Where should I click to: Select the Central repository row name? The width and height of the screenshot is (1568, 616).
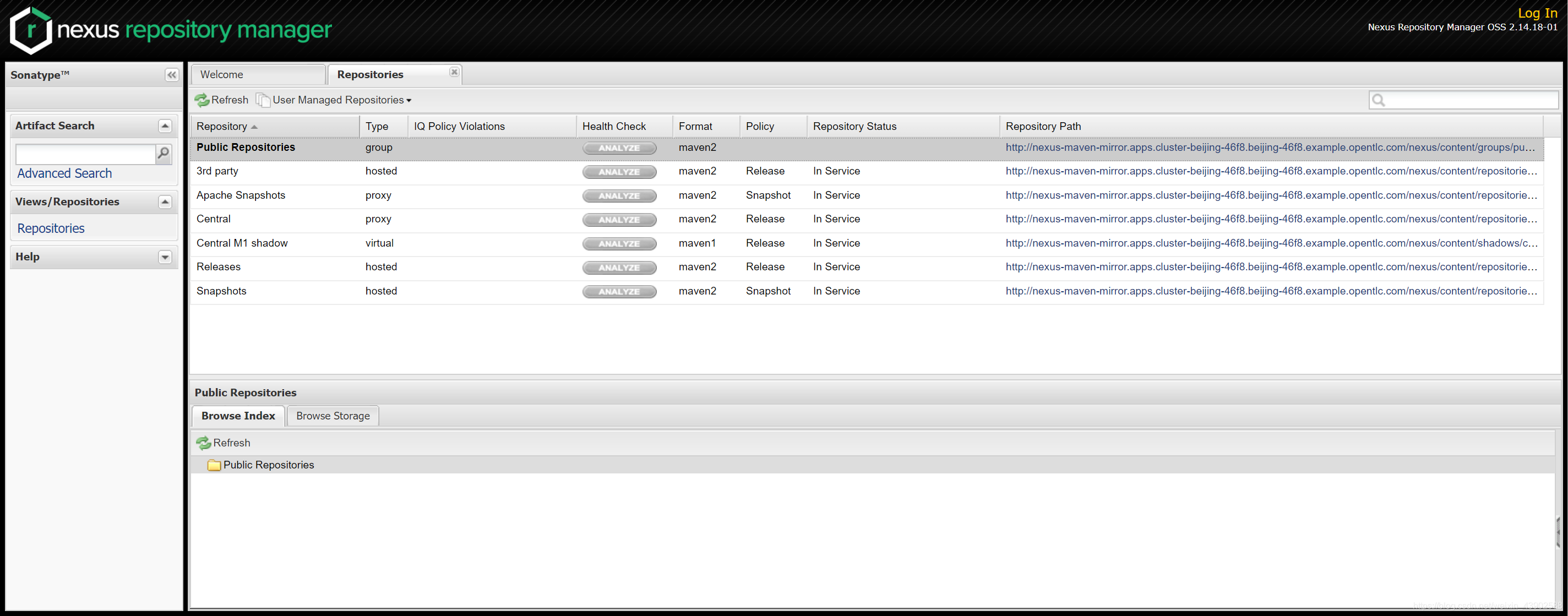[x=213, y=219]
